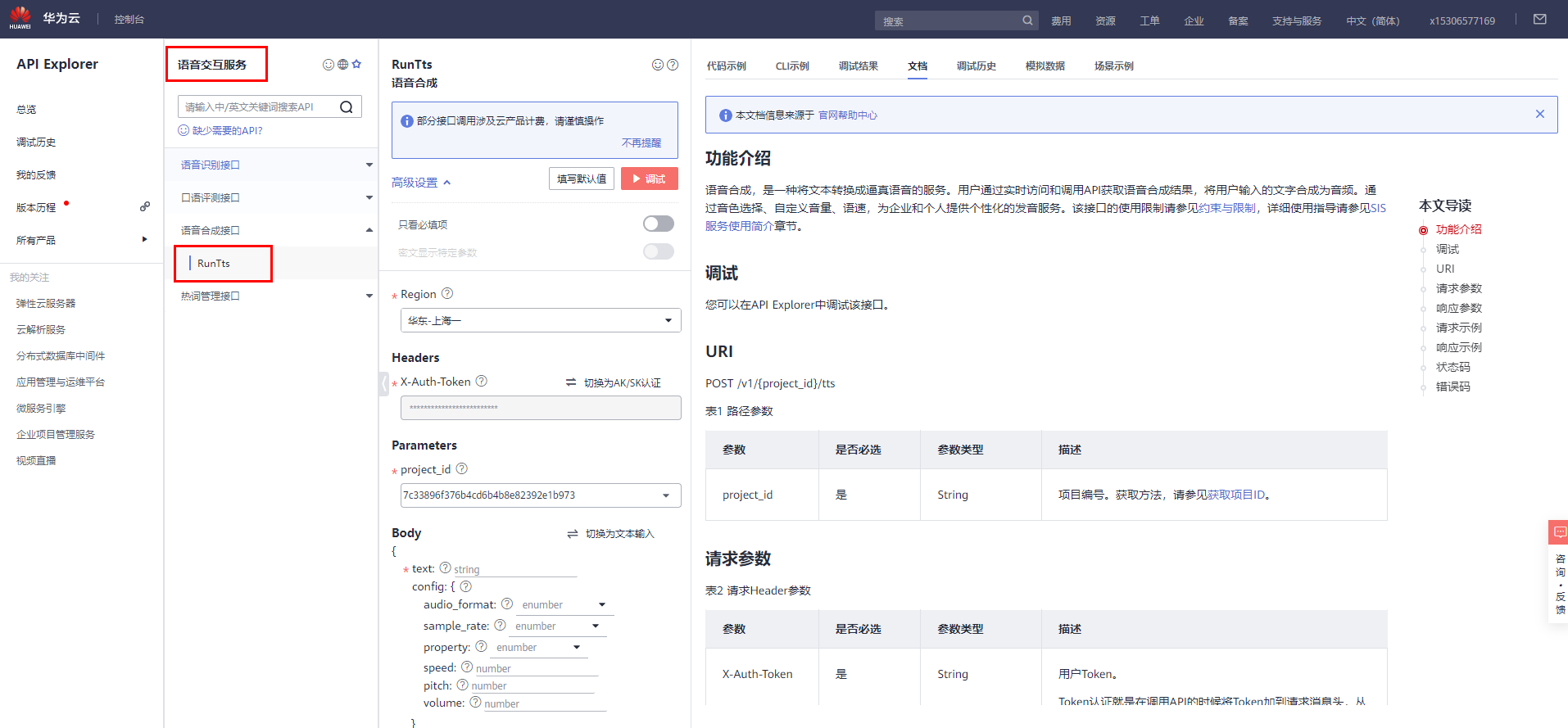The image size is (1568, 728).
Task: Switch to the 调试结果 tab
Action: (859, 66)
